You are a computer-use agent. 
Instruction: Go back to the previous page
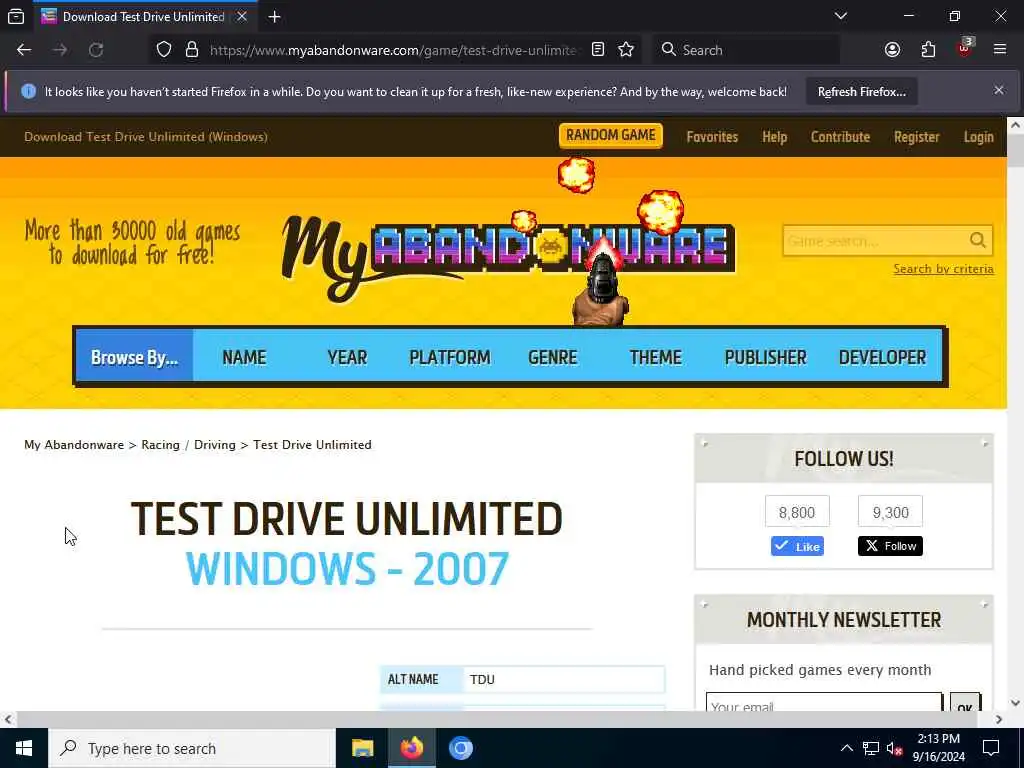24,50
